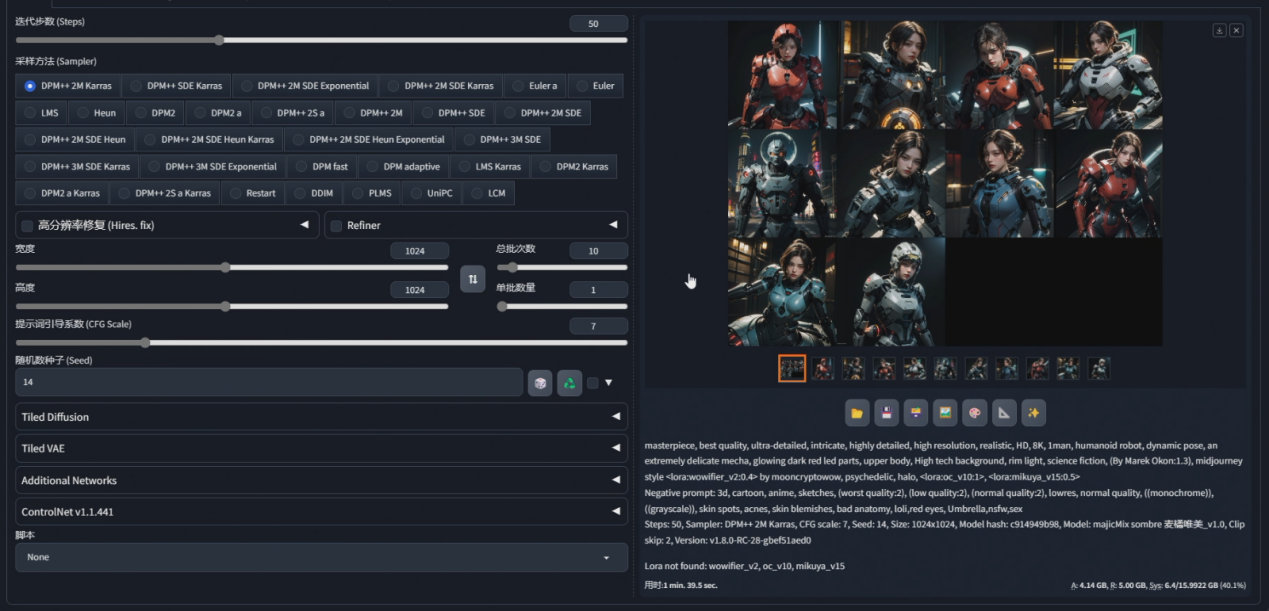This screenshot has width=1269, height=611.
Task: Click the floppy disk save image icon
Action: click(x=886, y=412)
